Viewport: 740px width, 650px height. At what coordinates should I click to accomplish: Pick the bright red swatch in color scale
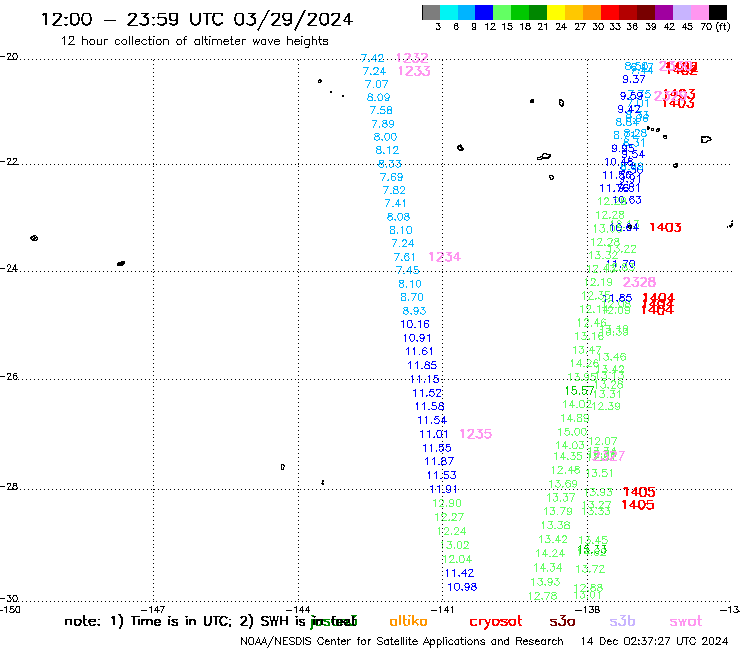(x=610, y=12)
